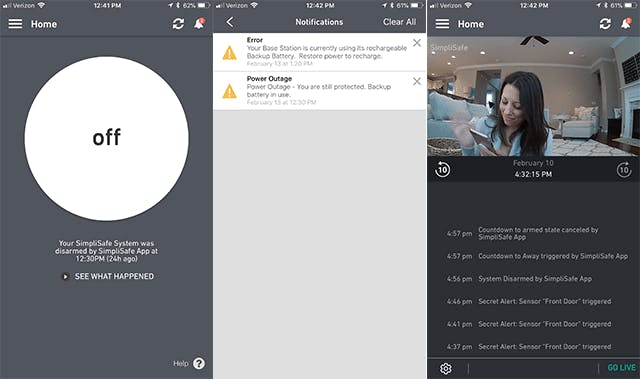Open hamburger menu on left Home screen
This screenshot has height=379, width=640.
tap(15, 24)
